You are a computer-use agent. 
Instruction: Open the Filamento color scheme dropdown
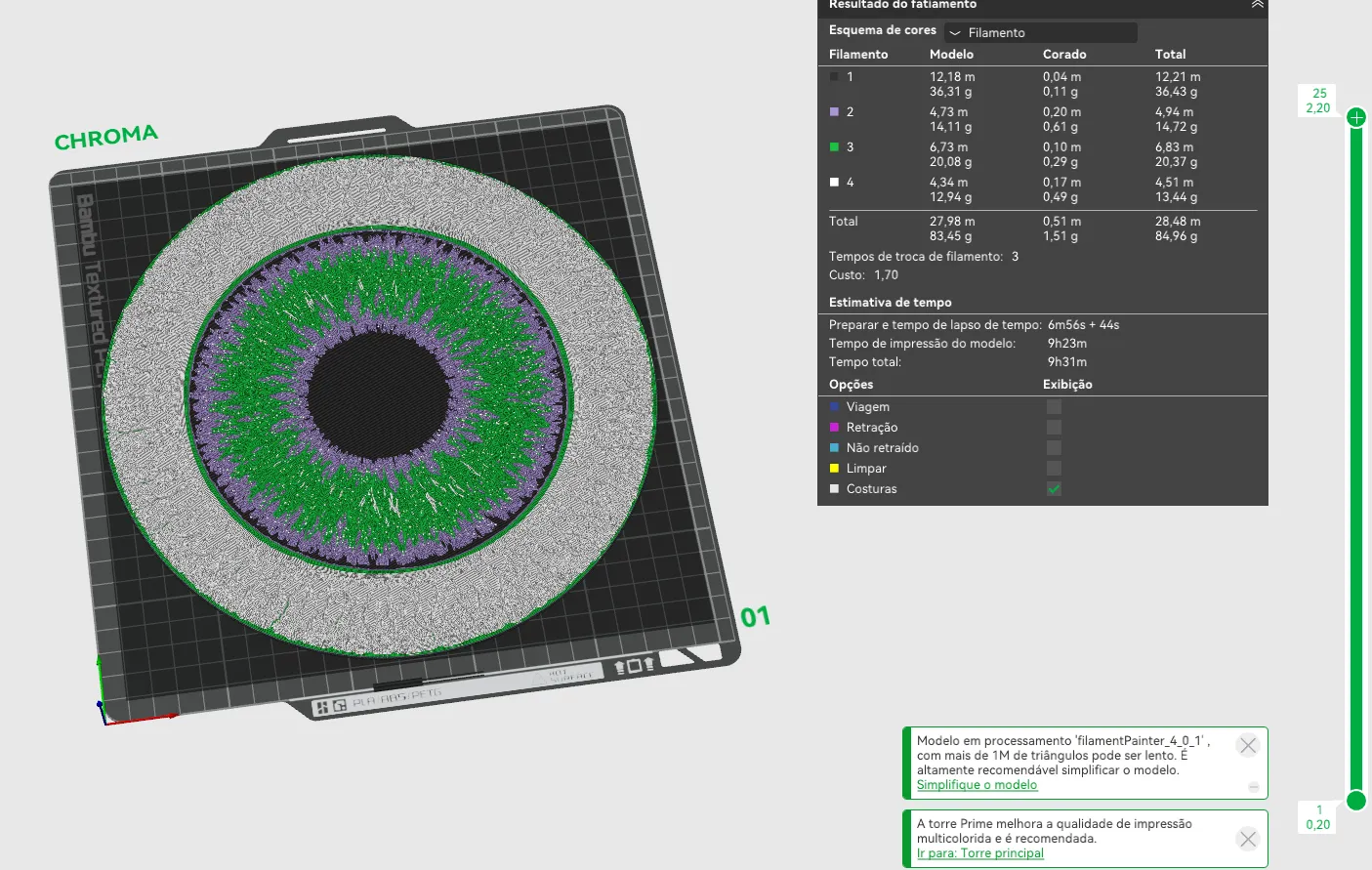pos(1041,32)
